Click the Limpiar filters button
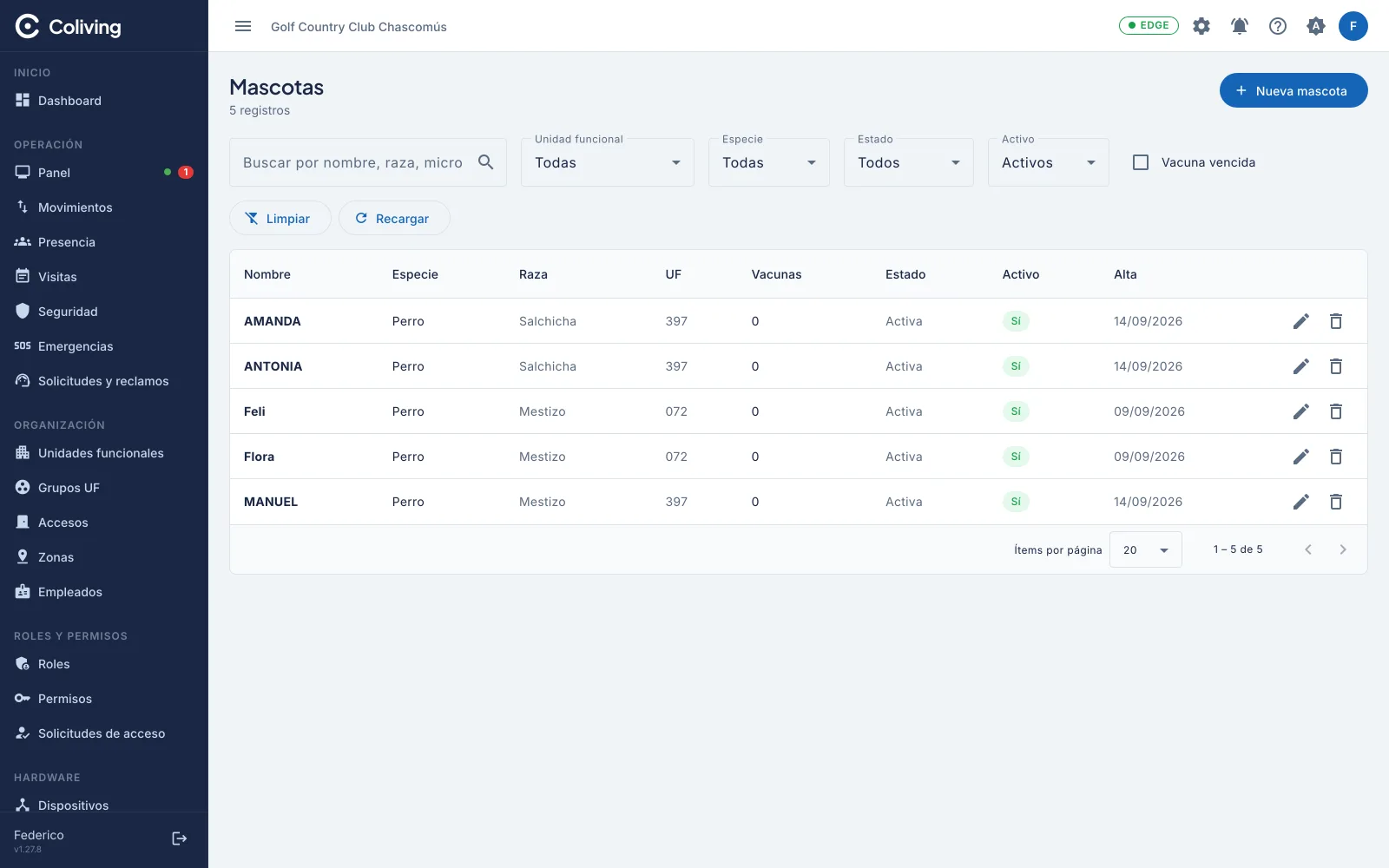 (280, 218)
